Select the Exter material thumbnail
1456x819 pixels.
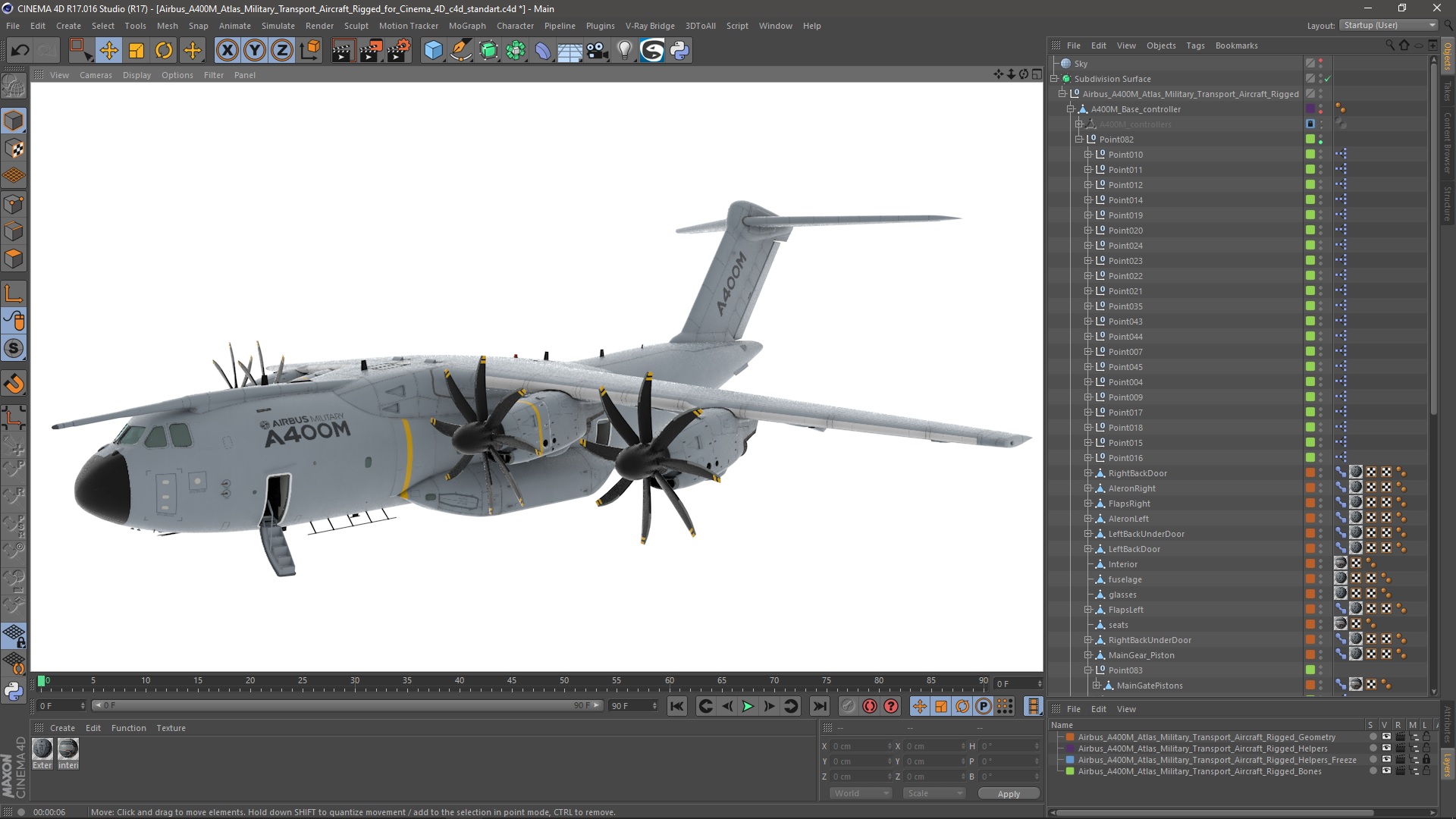[x=42, y=749]
